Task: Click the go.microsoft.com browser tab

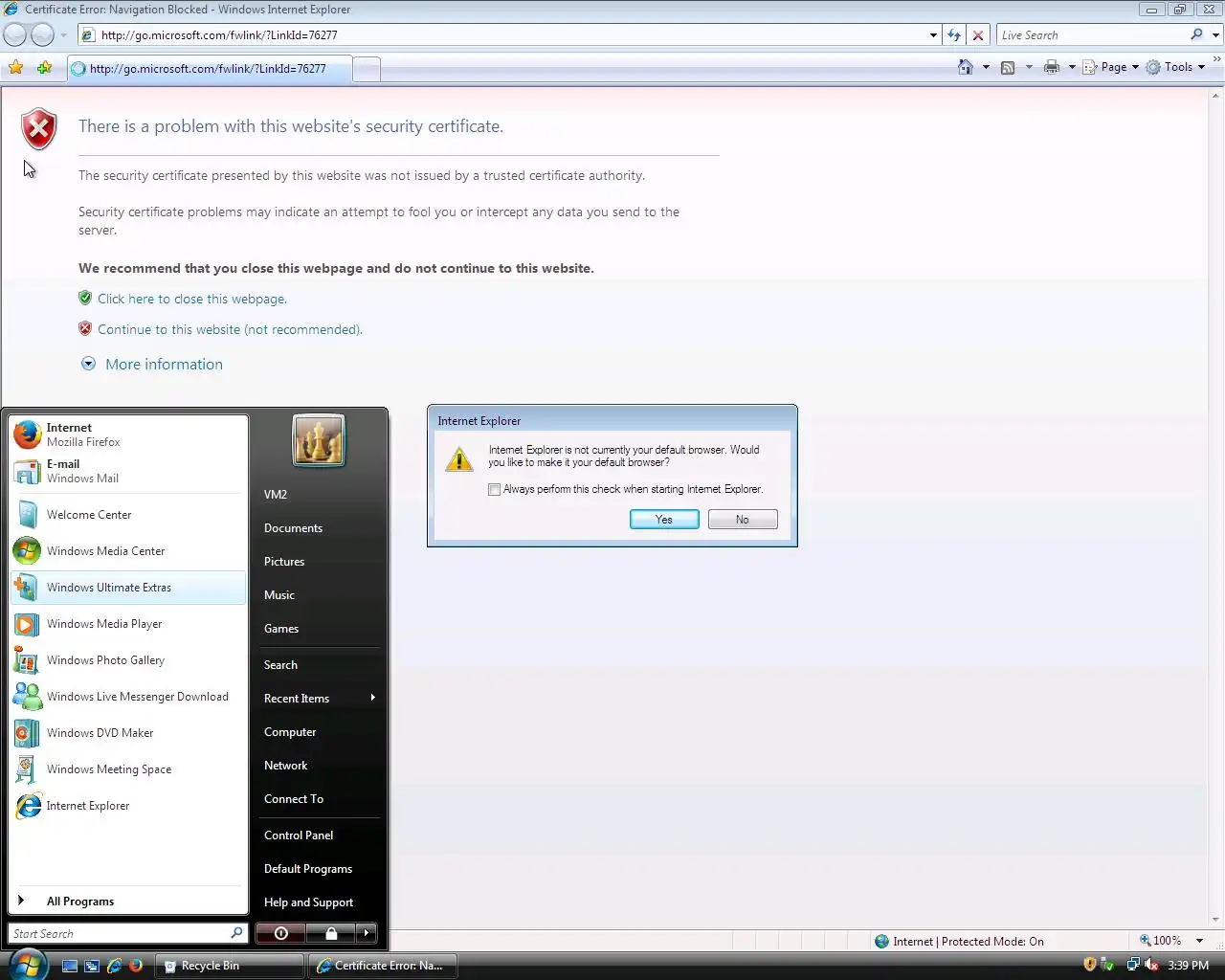Action: 209,69
